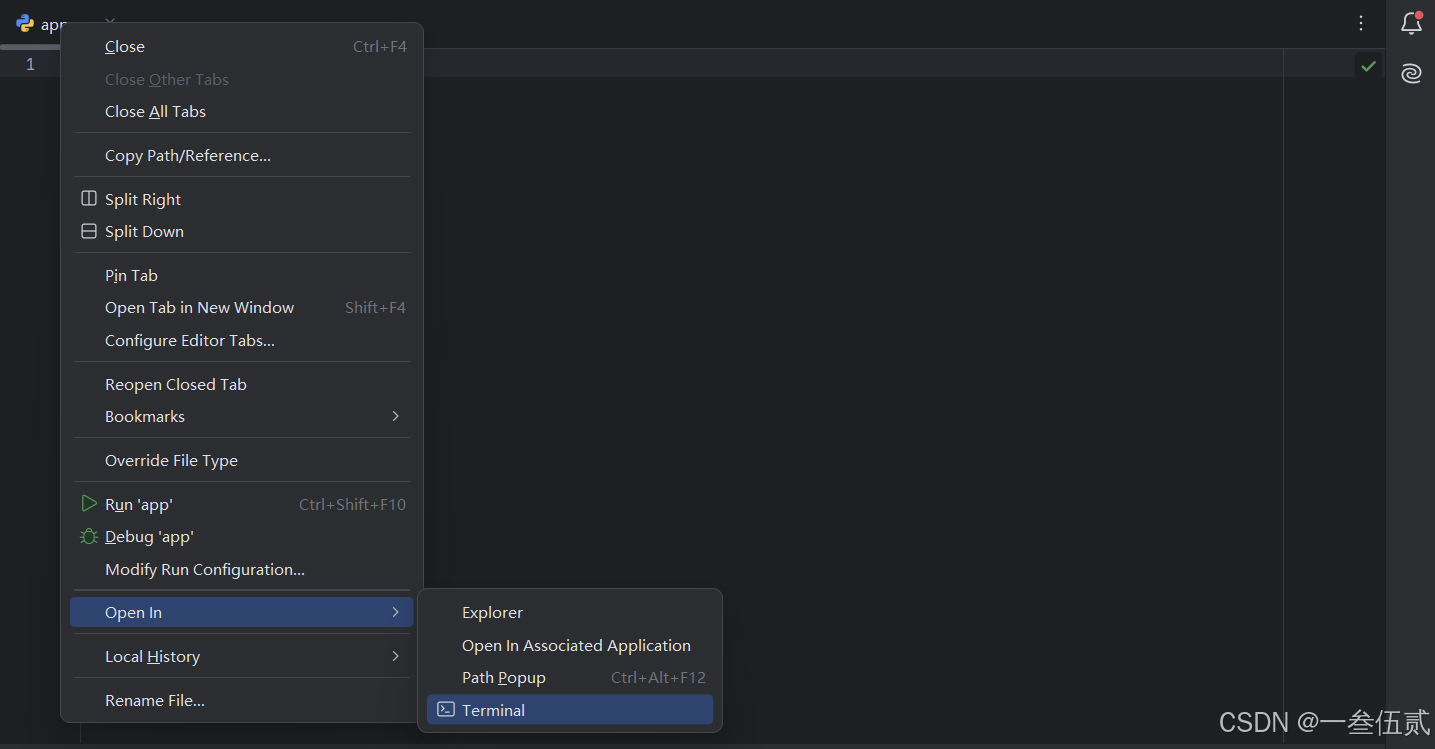Click the Python file icon on app tab
The height and width of the screenshot is (749, 1435).
click(x=25, y=24)
